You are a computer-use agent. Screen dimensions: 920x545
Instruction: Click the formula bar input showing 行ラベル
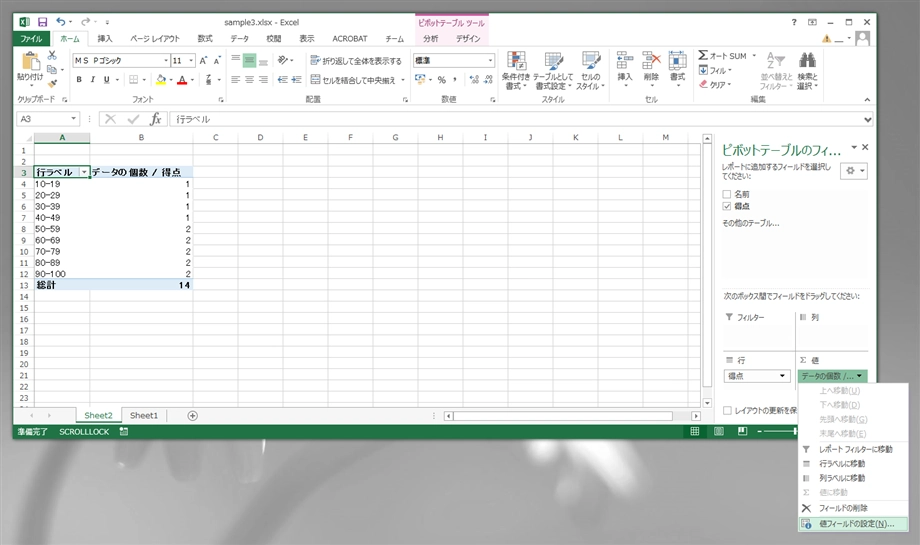tap(516, 119)
